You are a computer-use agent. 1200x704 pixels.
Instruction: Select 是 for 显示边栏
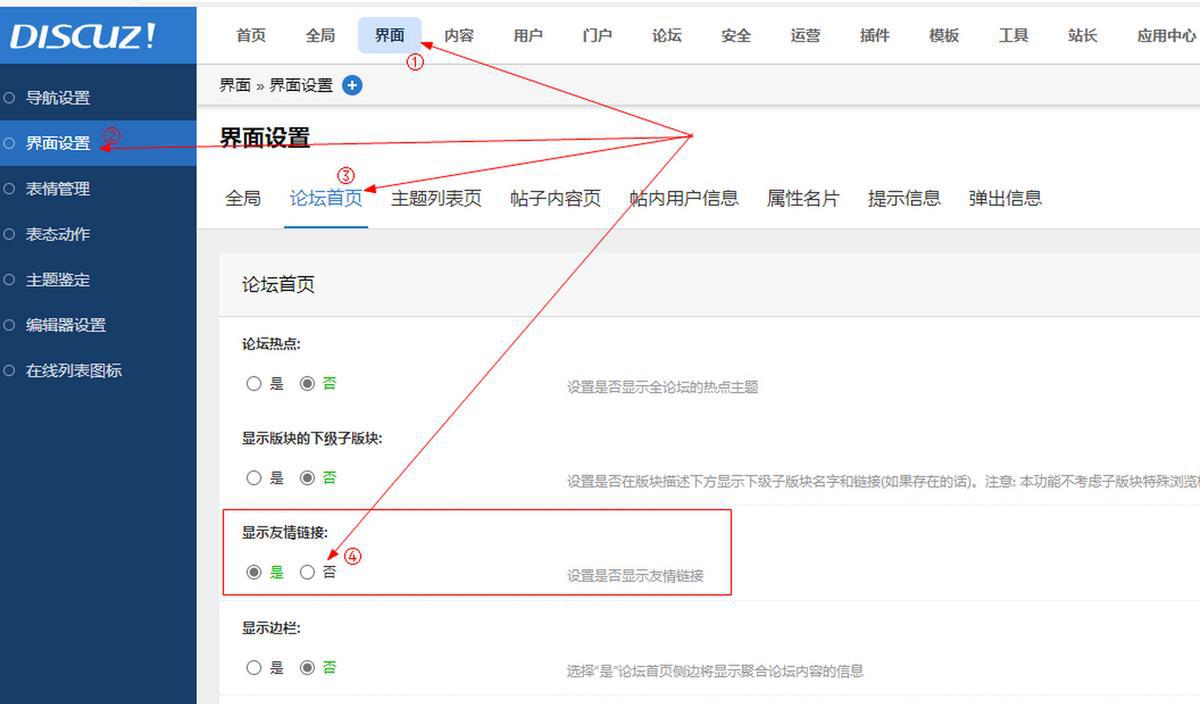[x=254, y=667]
